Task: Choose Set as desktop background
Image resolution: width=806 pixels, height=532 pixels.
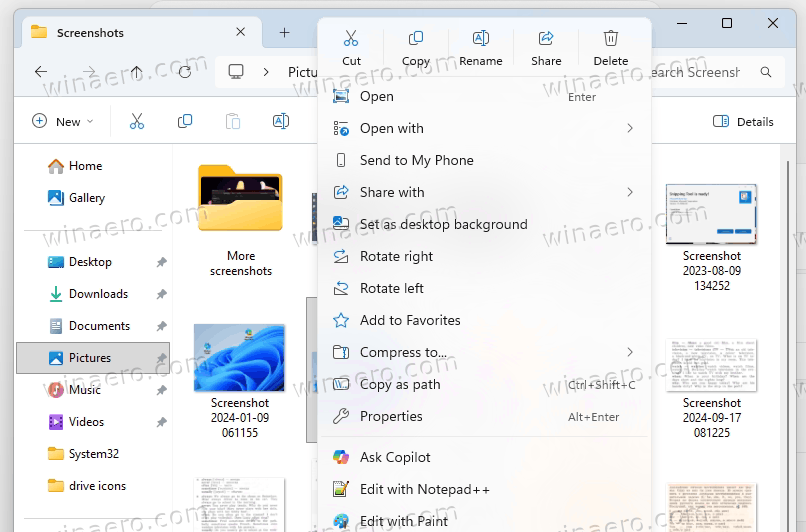Action: coord(443,224)
